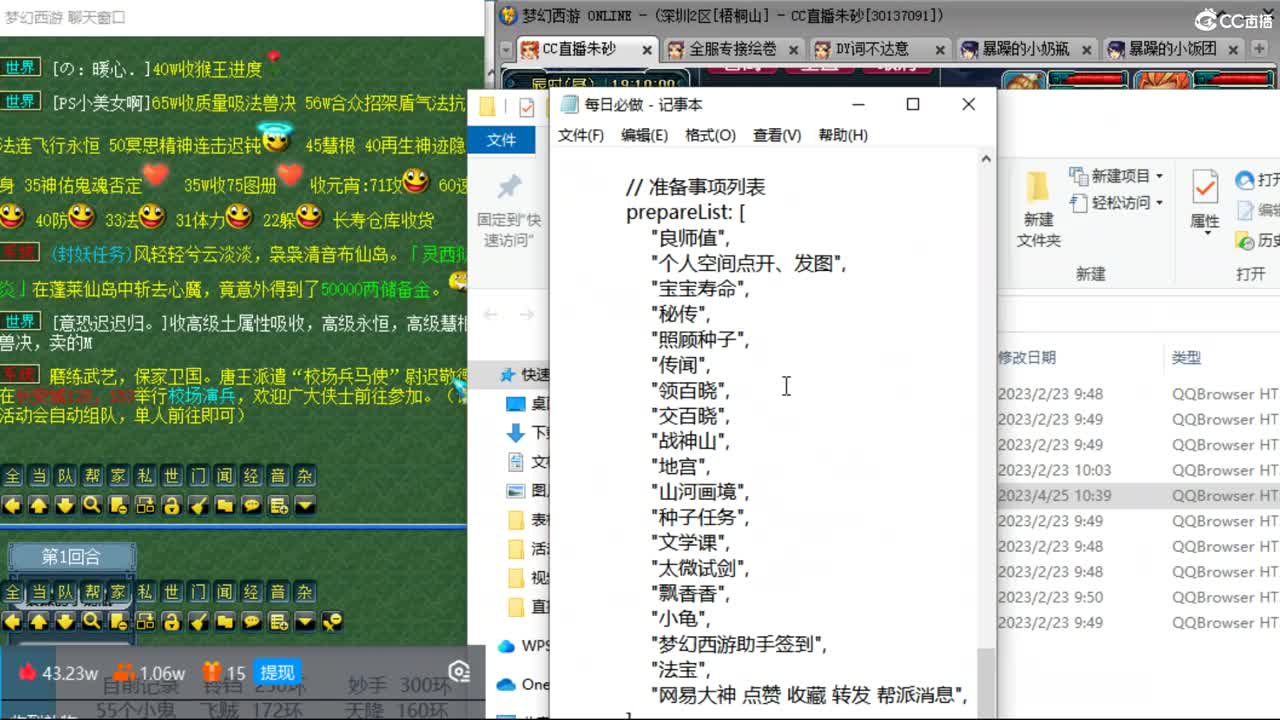
Task: Close the 全服专接绘卷 tab
Action: [794, 49]
